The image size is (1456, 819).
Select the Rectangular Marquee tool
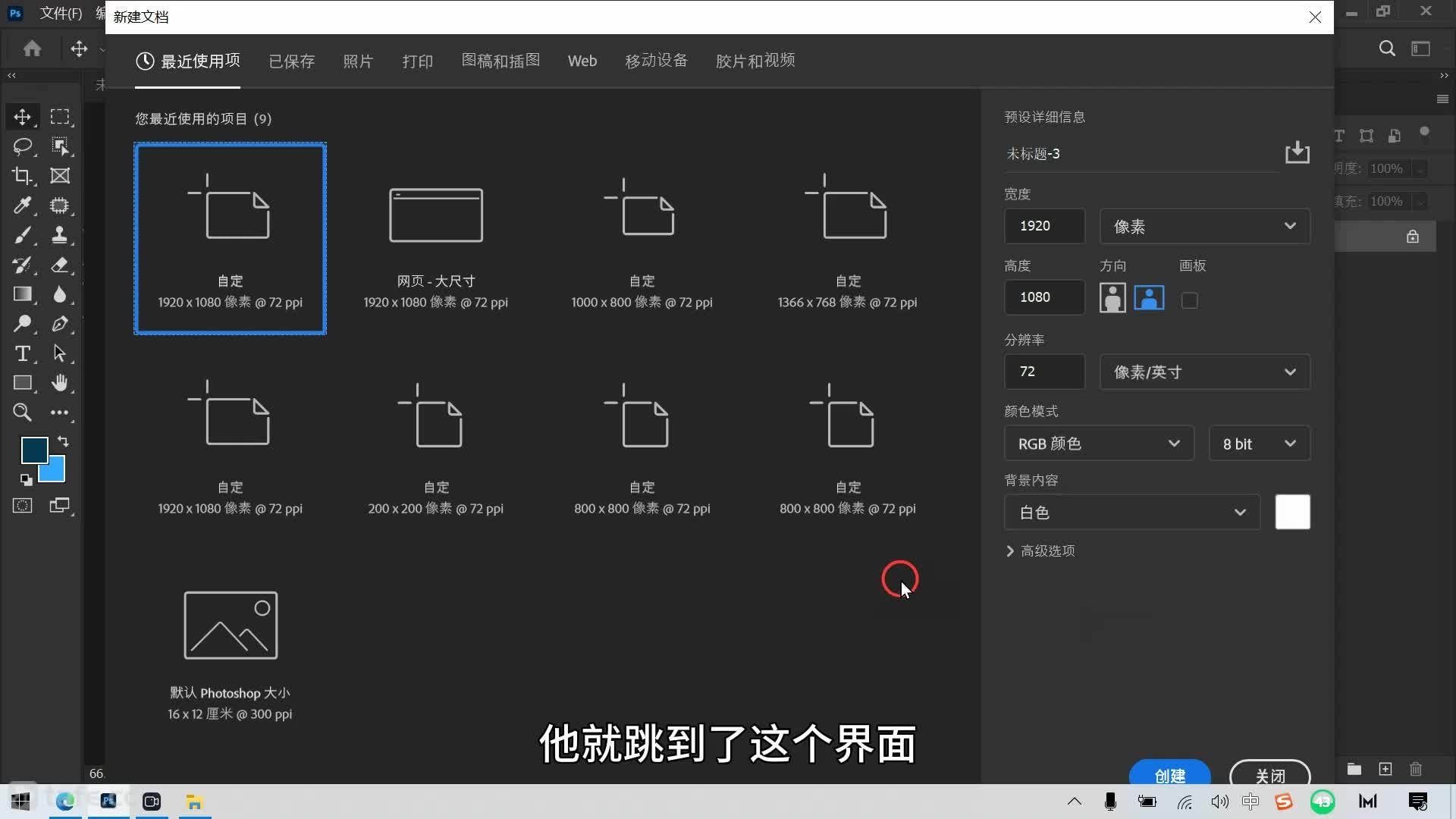[60, 117]
